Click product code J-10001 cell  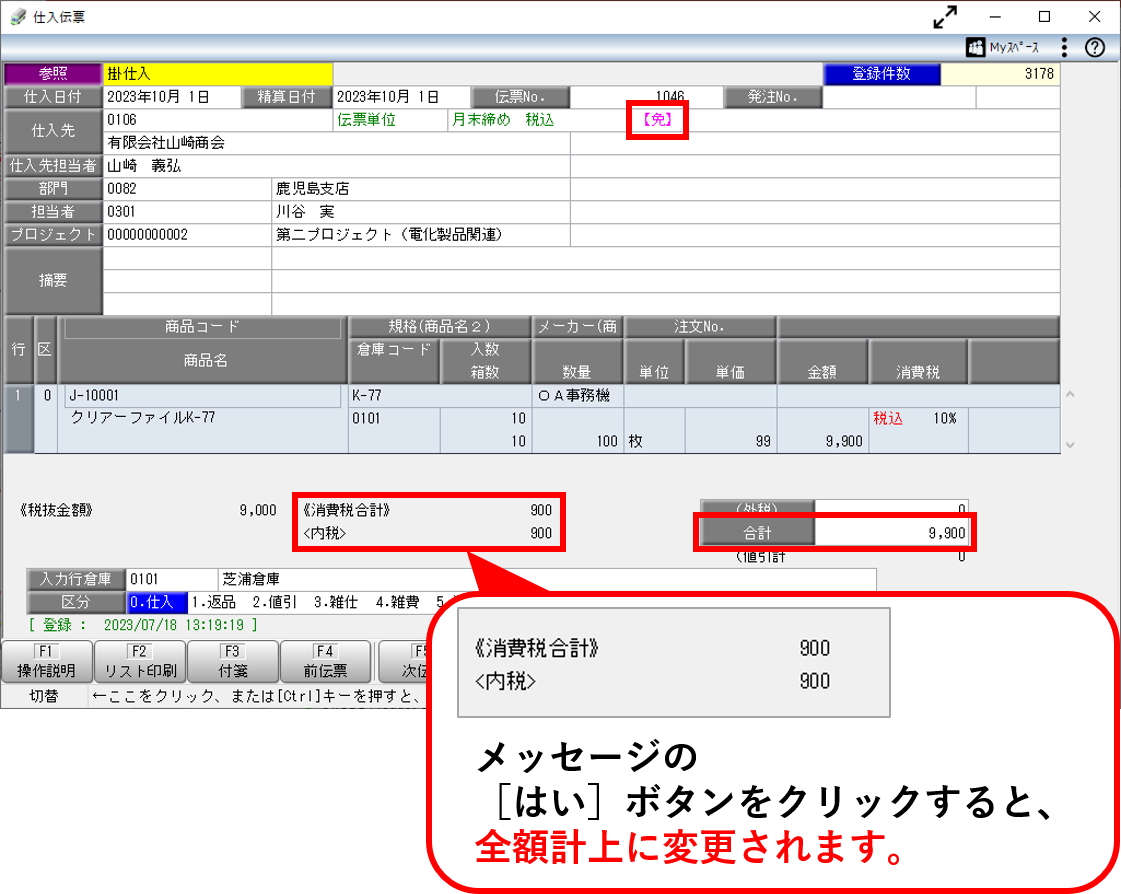[x=203, y=396]
